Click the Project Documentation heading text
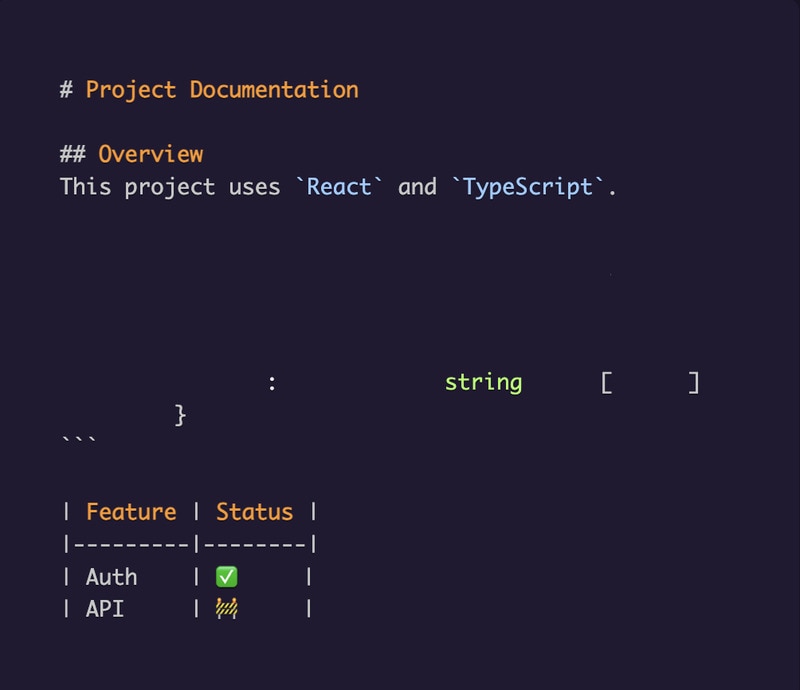The height and width of the screenshot is (690, 800). 222,89
